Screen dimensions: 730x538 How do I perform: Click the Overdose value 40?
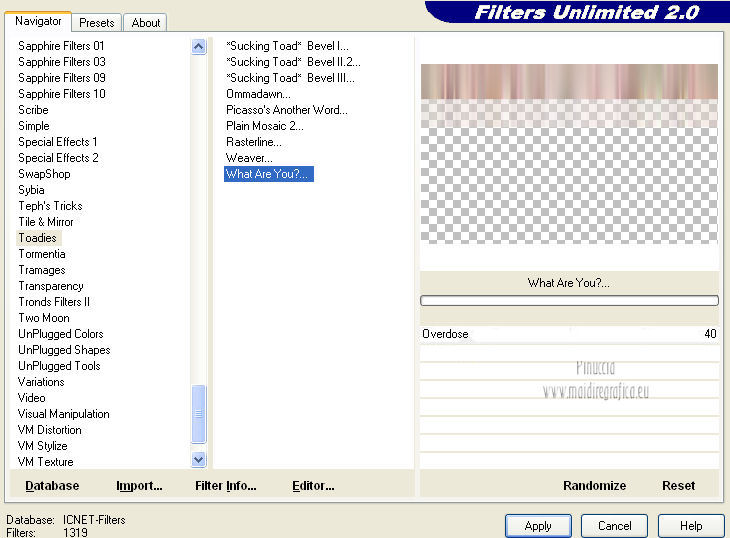[x=710, y=334]
